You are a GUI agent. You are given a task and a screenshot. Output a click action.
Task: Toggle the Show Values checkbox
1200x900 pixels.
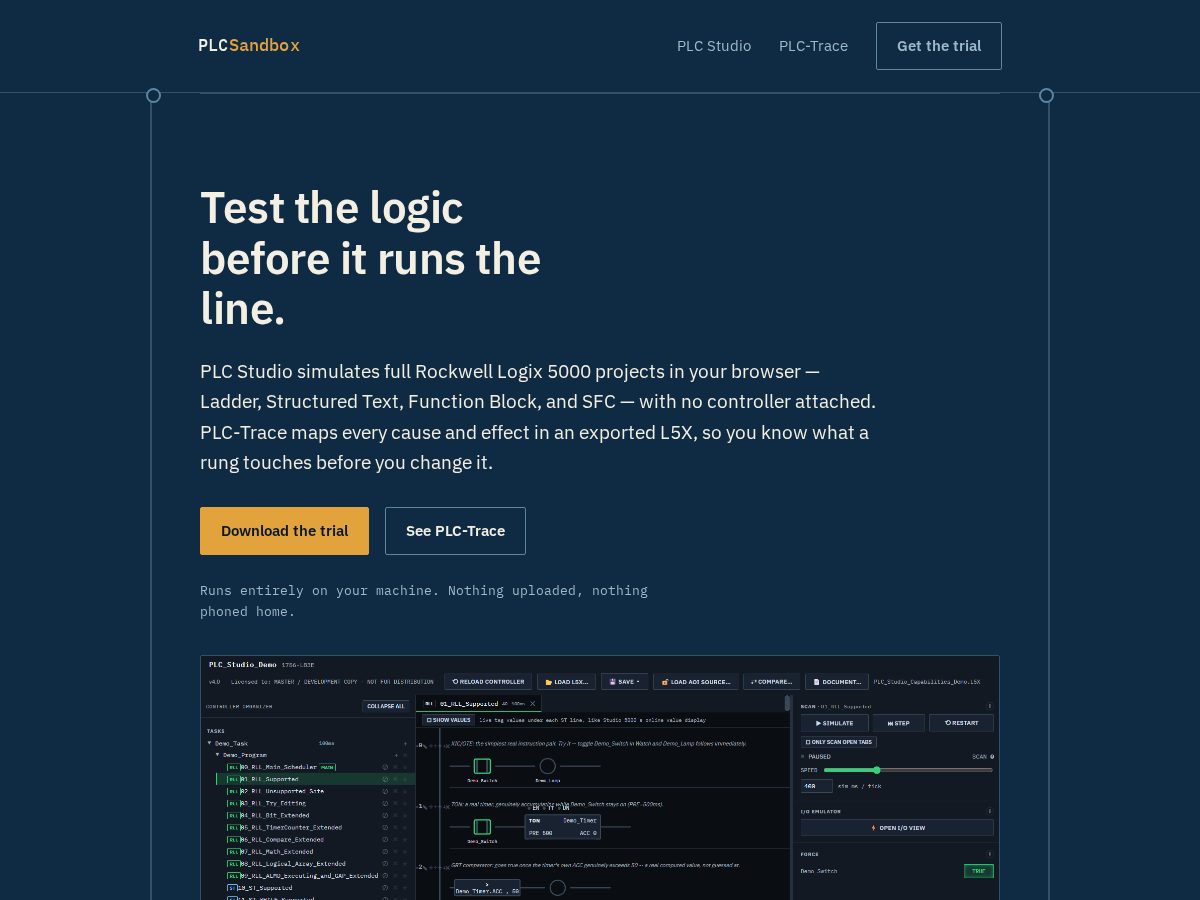448,720
